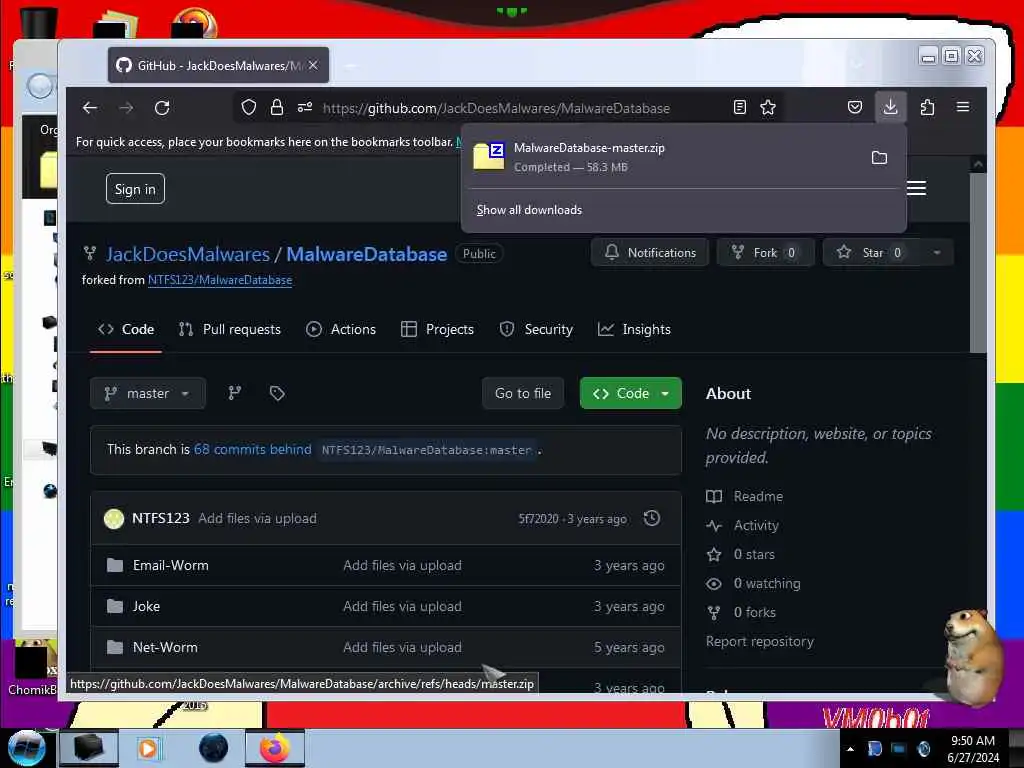
Task: View branches using the branch icon
Action: [234, 393]
